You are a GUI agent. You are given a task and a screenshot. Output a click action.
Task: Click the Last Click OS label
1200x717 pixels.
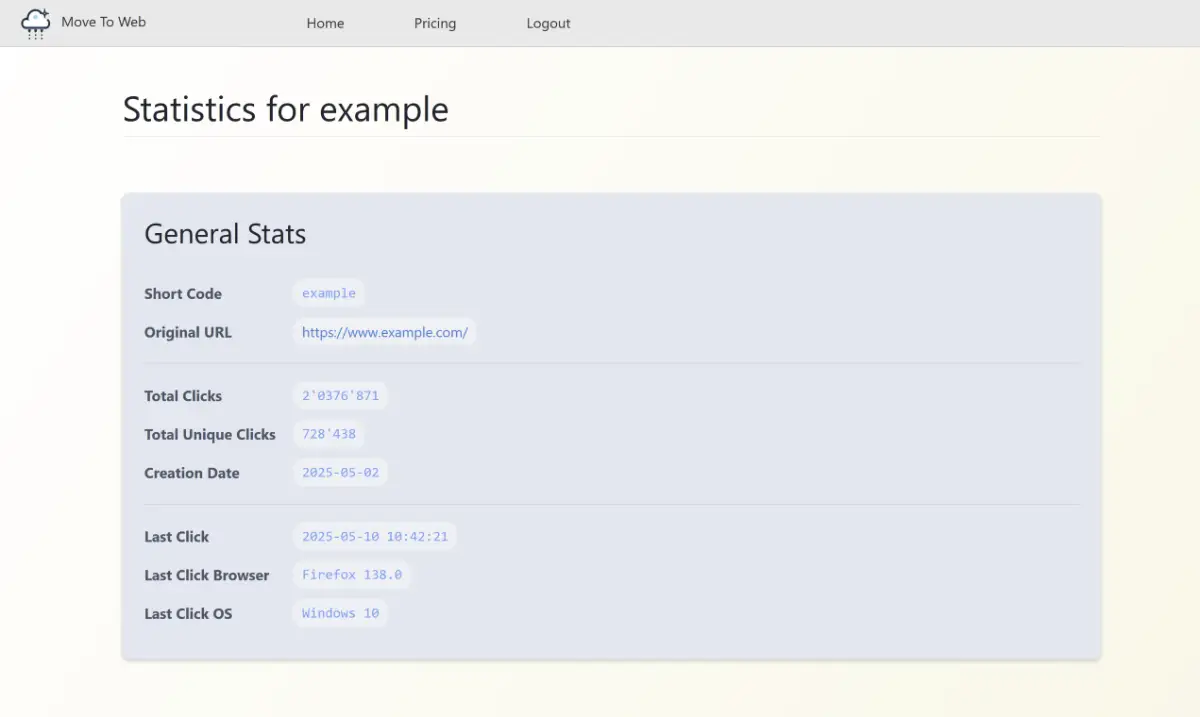coord(188,614)
